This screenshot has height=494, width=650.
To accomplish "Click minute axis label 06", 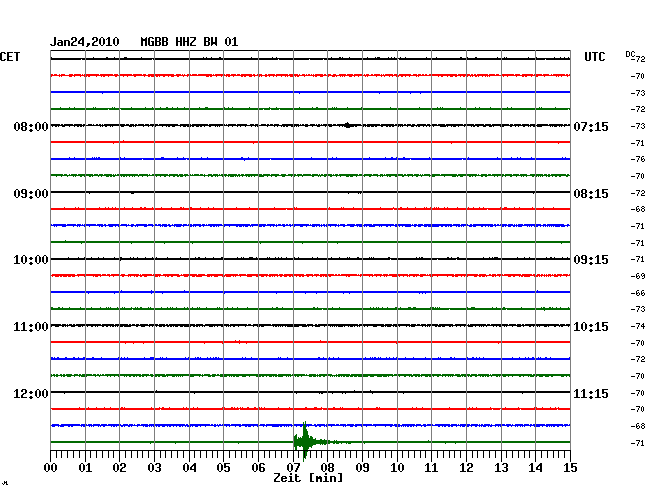I will click(x=258, y=468).
